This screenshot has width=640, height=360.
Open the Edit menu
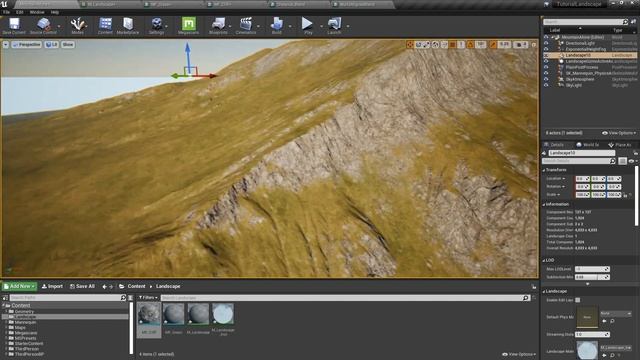pyautogui.click(x=20, y=12)
